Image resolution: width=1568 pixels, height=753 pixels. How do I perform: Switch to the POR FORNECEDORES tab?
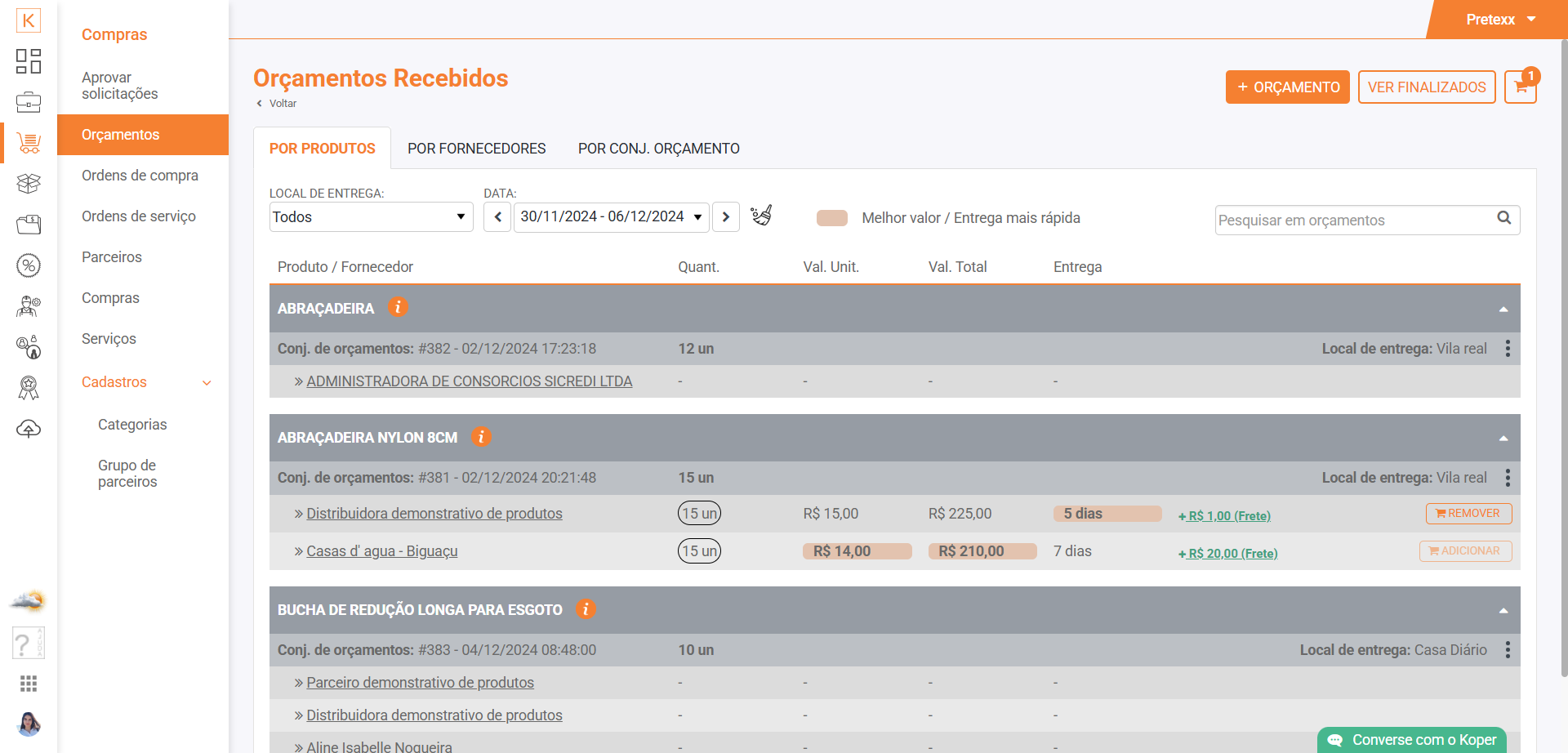(x=476, y=149)
